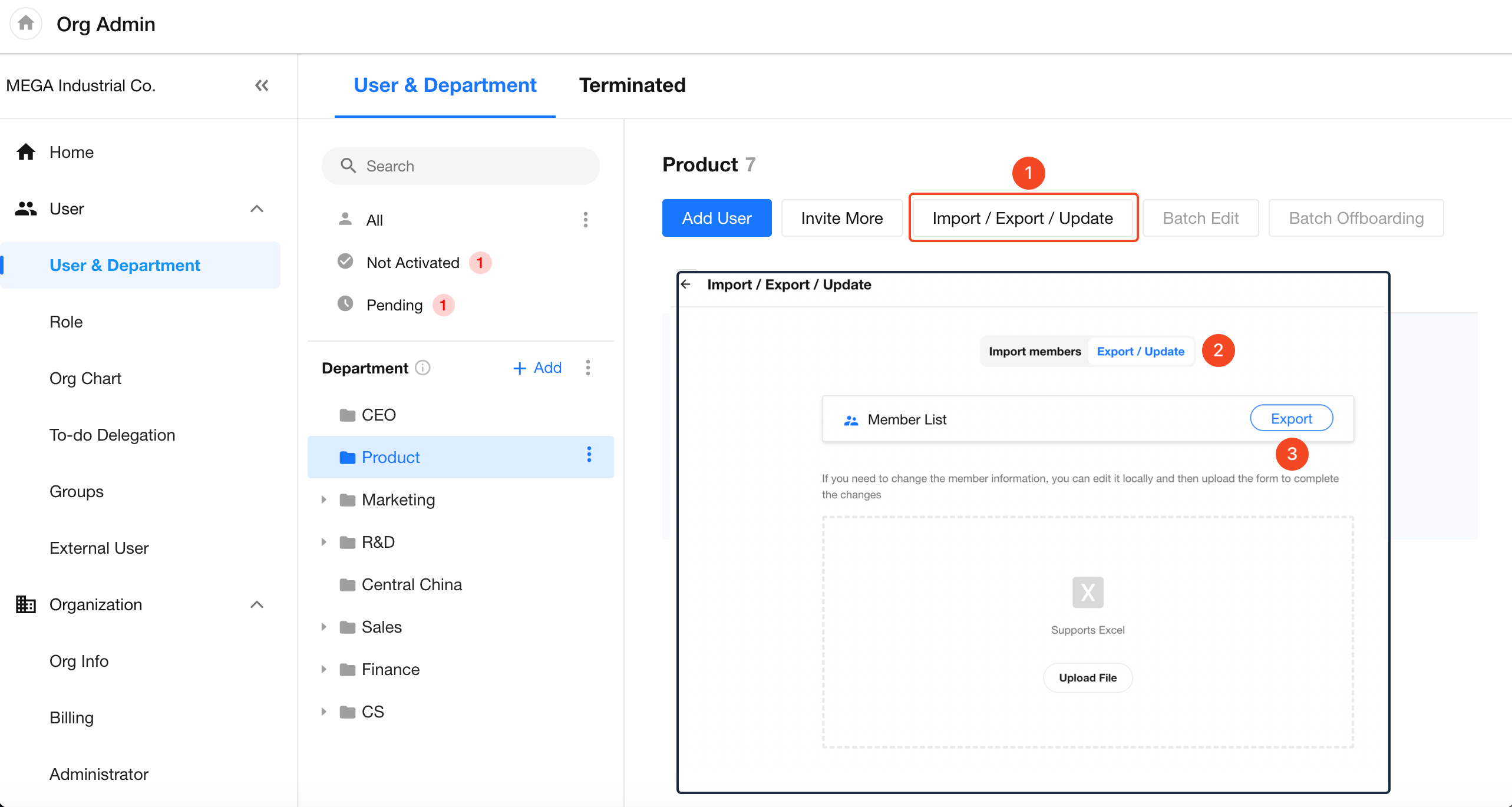Open more options next to All

point(585,220)
